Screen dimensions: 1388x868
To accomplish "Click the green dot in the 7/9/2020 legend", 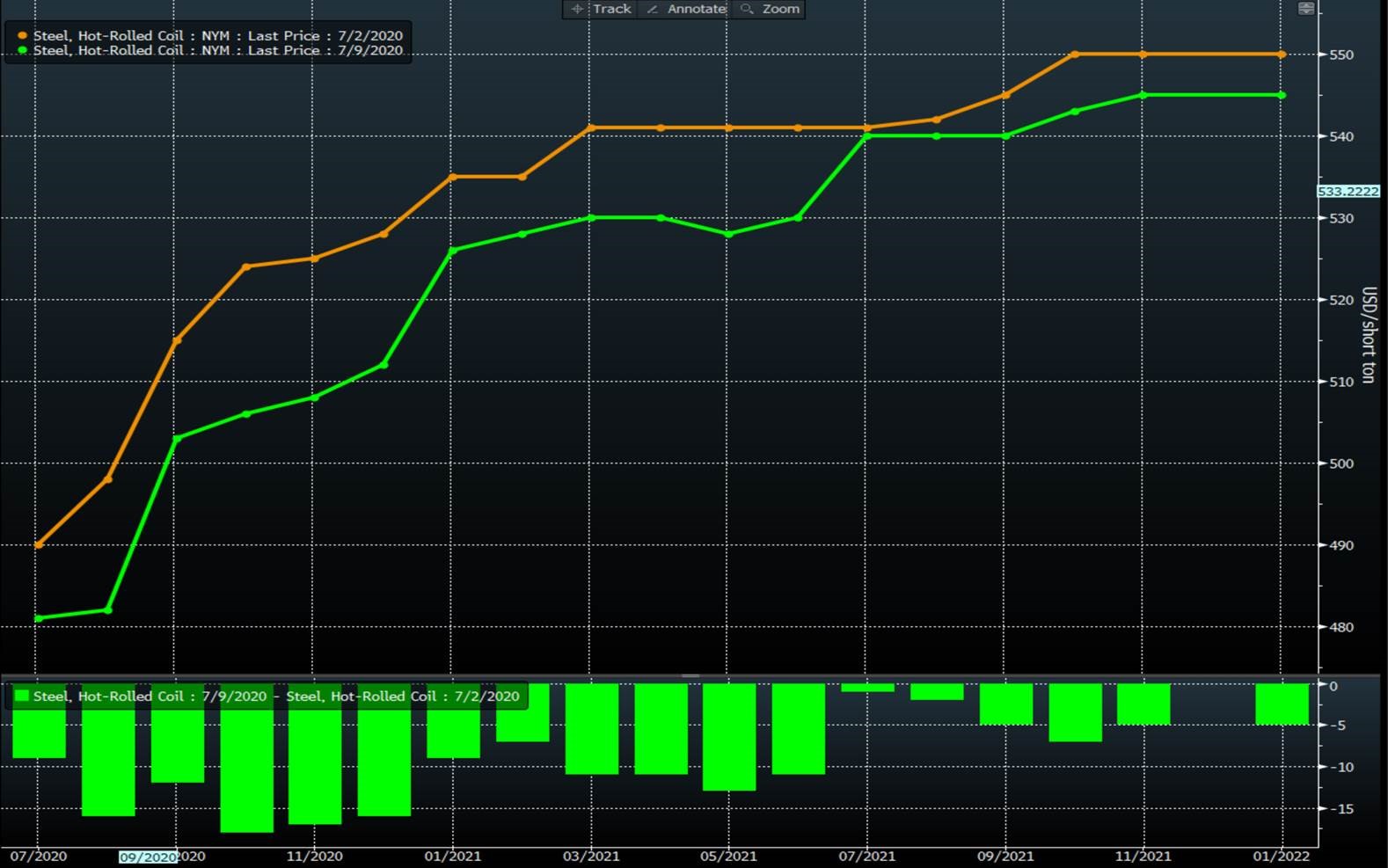I will tap(23, 51).
